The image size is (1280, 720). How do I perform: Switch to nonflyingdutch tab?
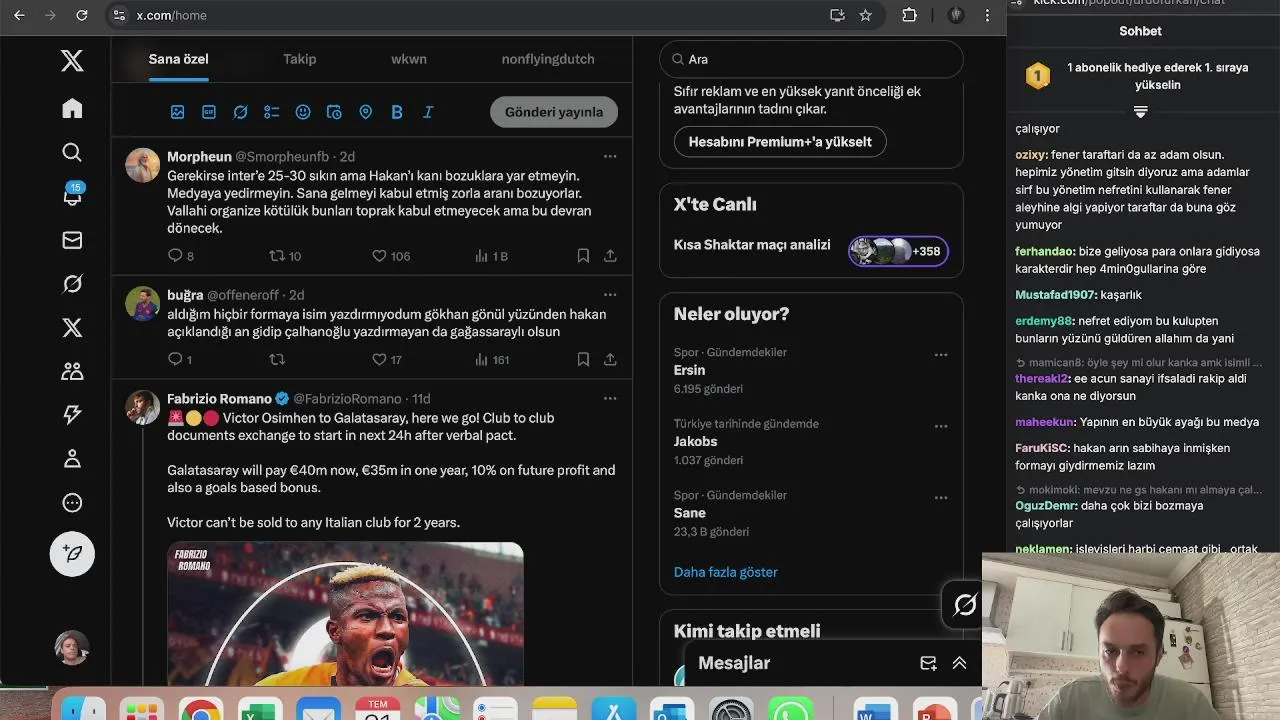[548, 59]
